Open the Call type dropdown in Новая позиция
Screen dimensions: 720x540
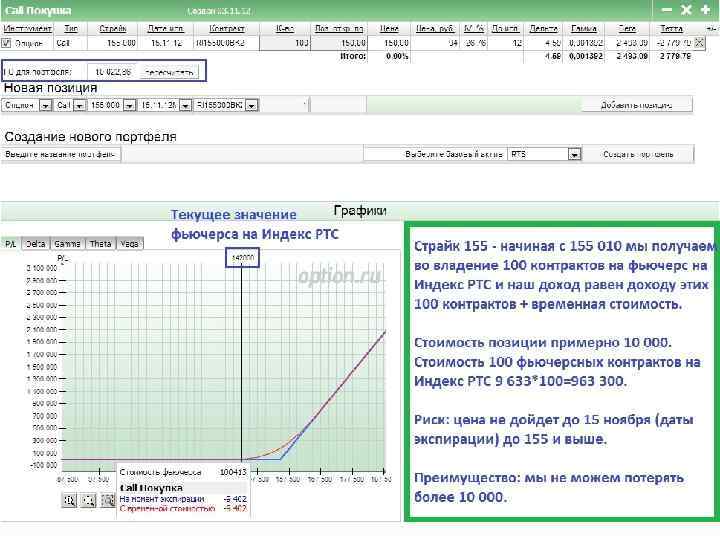(79, 106)
